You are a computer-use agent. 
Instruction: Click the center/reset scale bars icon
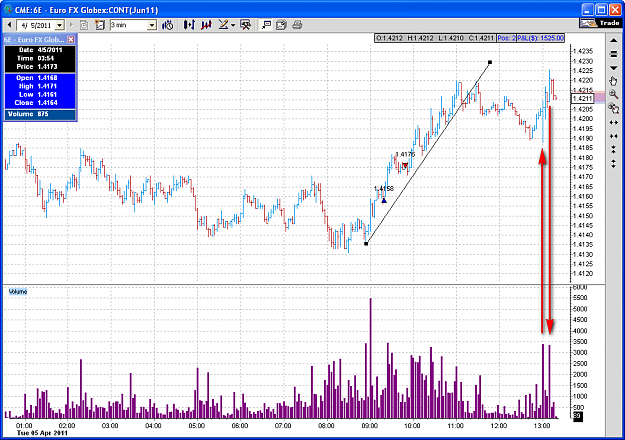614,54
